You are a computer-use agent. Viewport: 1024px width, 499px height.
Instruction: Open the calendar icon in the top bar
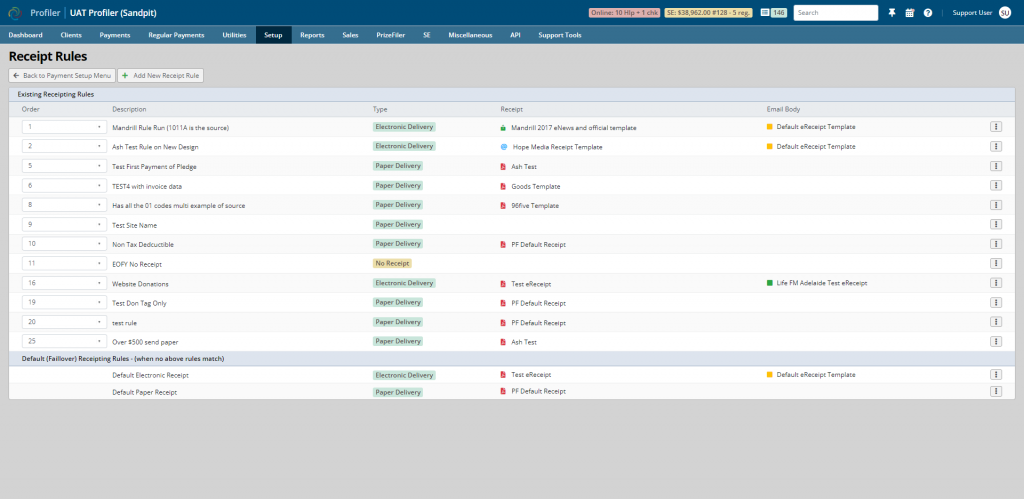(x=910, y=12)
